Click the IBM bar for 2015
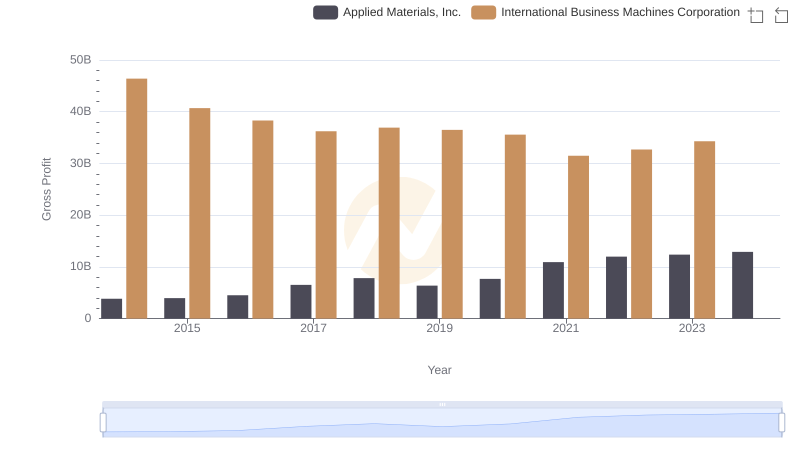Viewport: 800px width, 461px height. [199, 213]
